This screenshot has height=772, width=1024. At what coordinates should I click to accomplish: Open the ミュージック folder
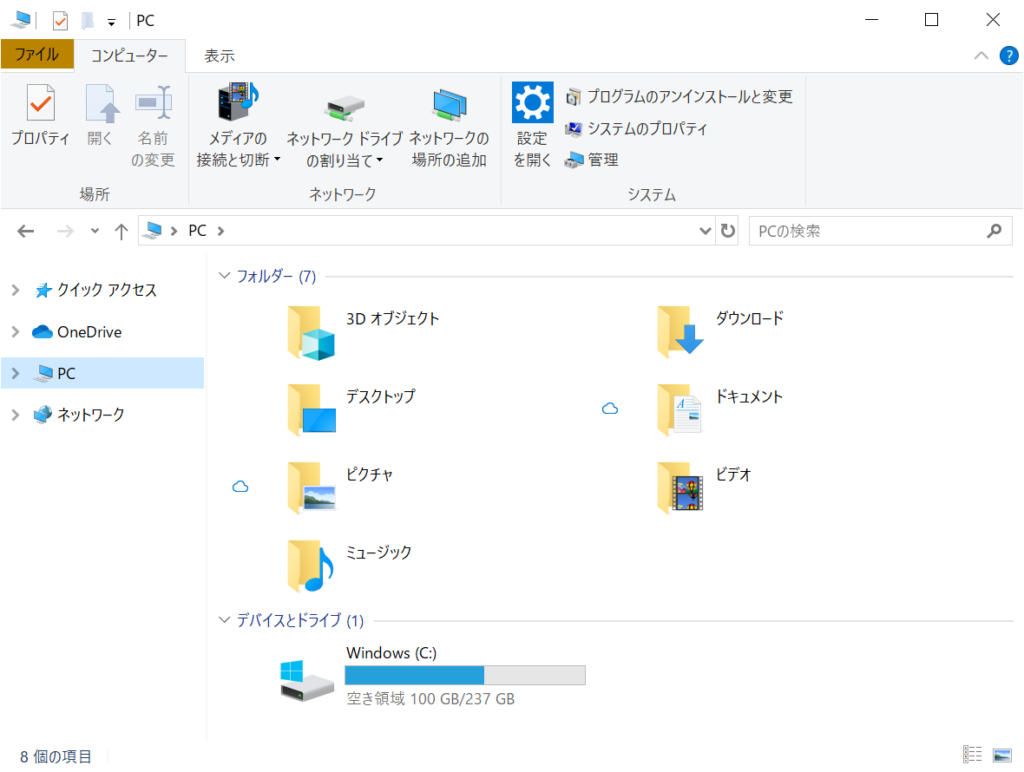(310, 566)
